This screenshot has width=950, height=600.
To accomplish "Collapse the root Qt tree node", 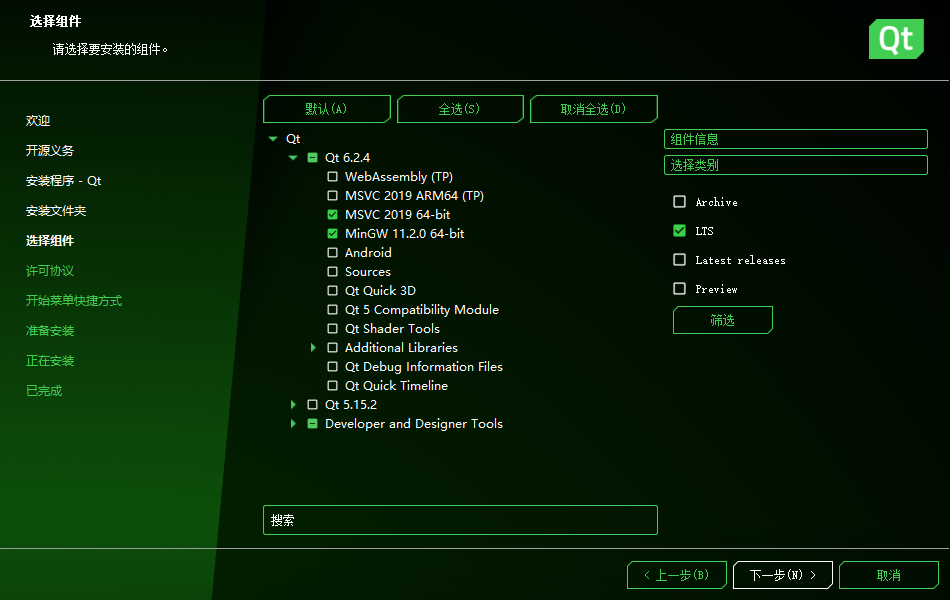I will [273, 139].
